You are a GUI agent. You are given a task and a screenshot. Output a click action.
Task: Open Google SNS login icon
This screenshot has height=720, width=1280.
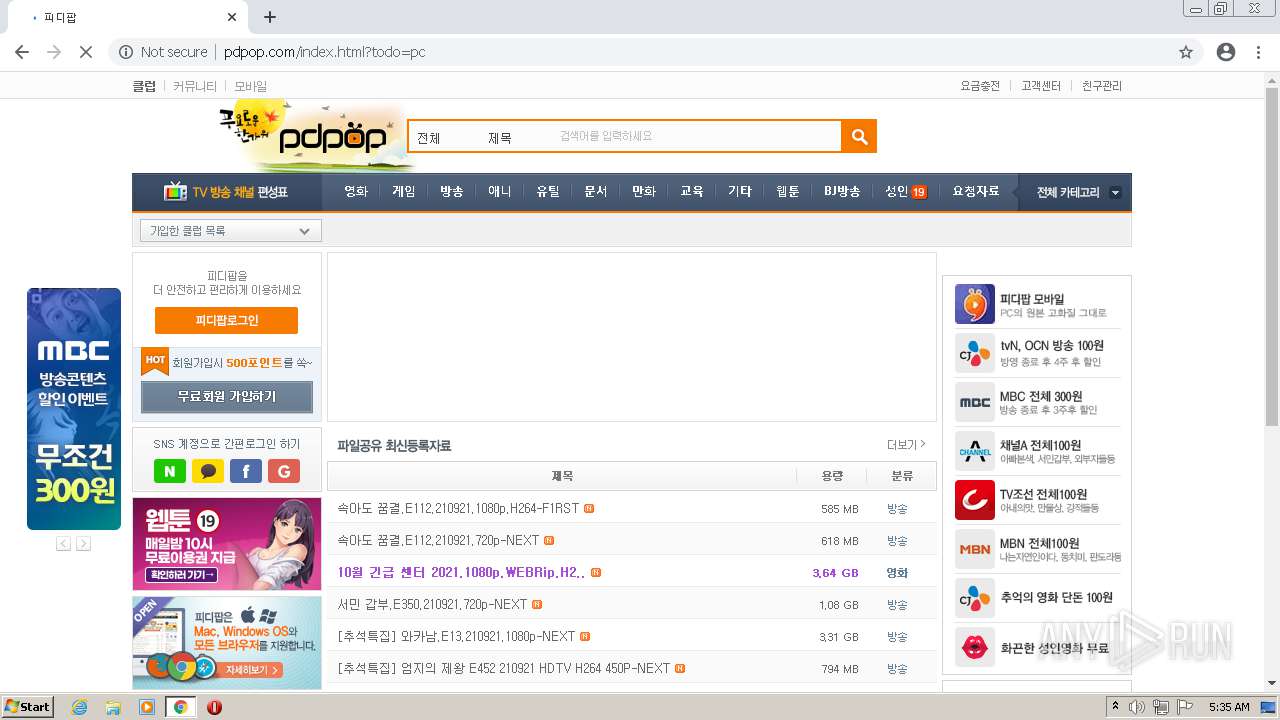pos(284,471)
